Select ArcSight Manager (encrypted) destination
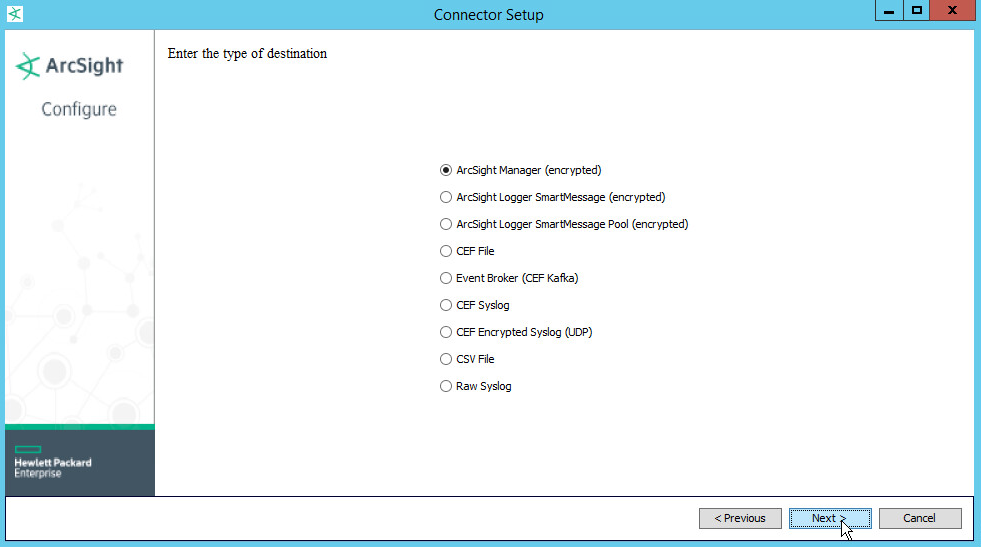The image size is (981, 547). (446, 170)
